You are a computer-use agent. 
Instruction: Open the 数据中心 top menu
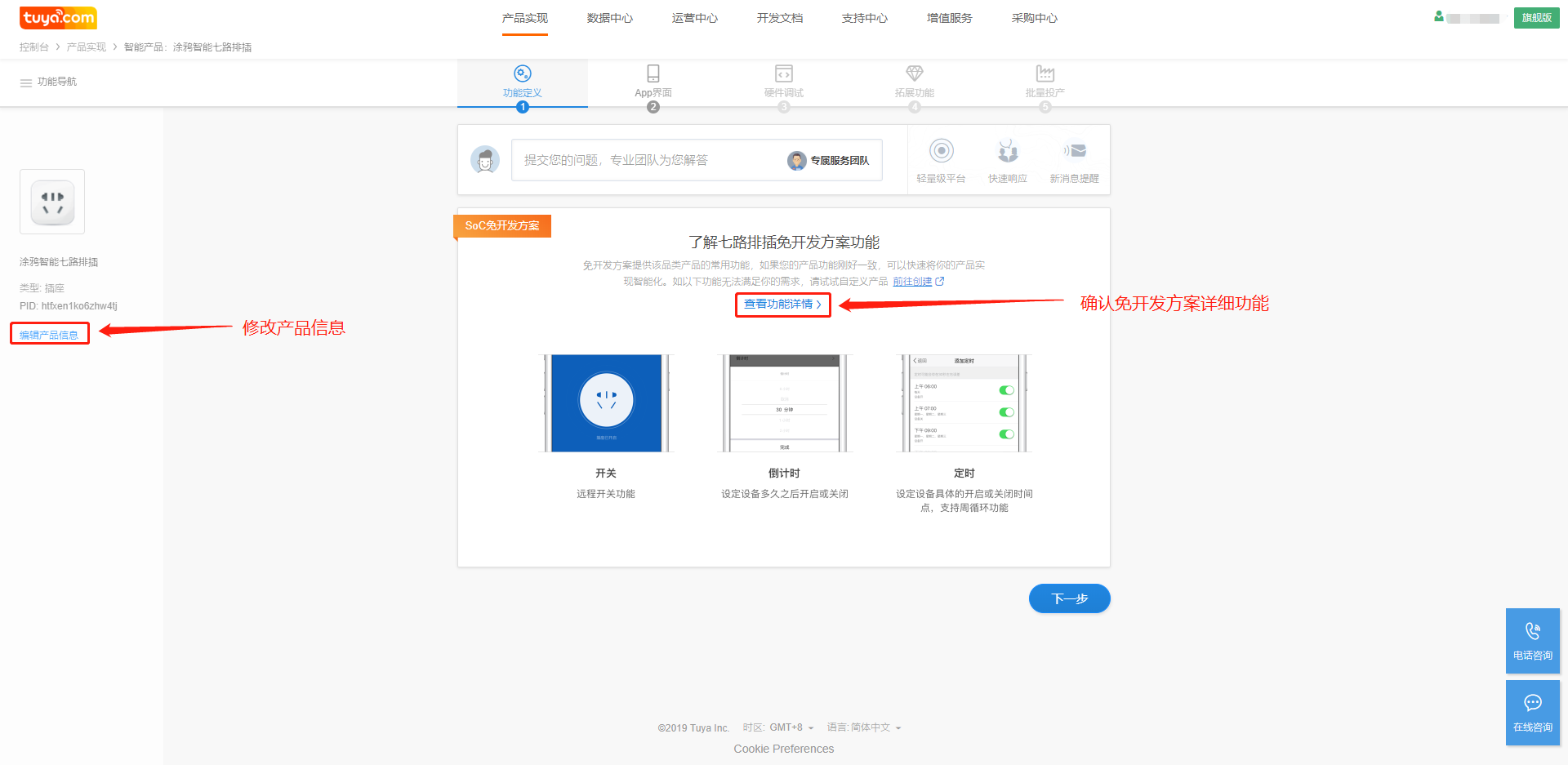pyautogui.click(x=610, y=18)
